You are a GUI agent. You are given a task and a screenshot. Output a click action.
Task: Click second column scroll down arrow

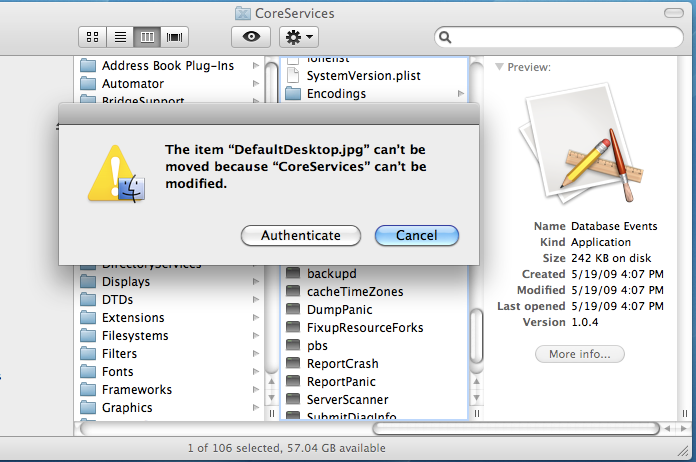tap(476, 398)
